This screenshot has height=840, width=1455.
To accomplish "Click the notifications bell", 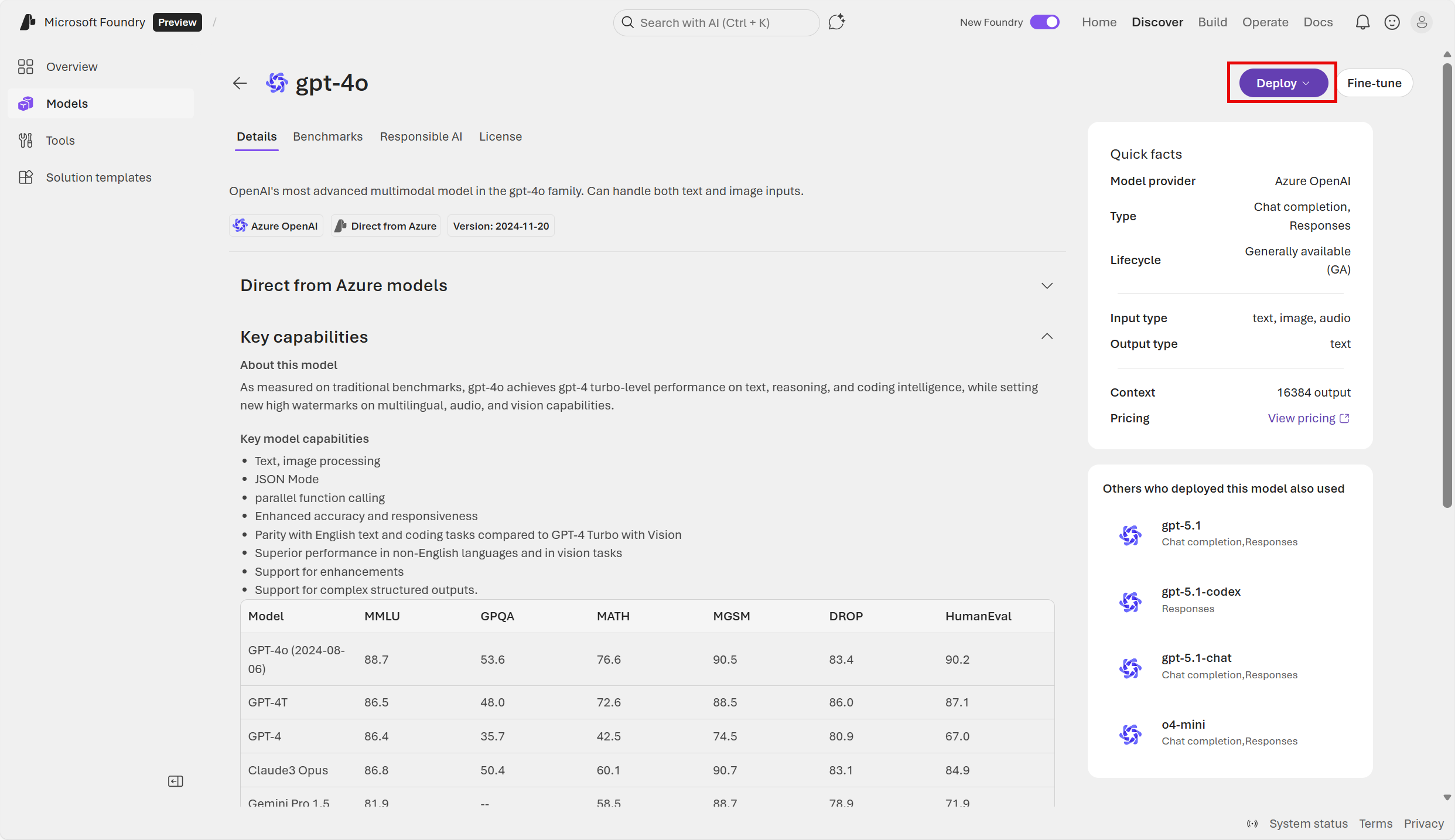I will tap(1363, 22).
